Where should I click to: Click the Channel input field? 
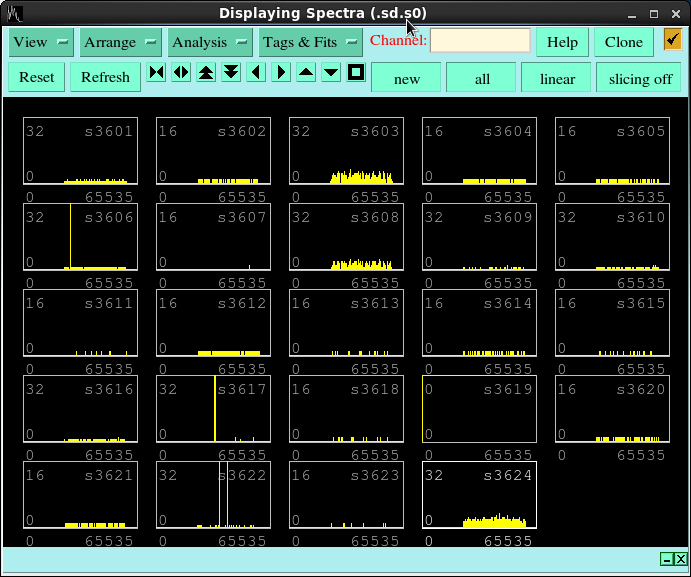pos(480,41)
